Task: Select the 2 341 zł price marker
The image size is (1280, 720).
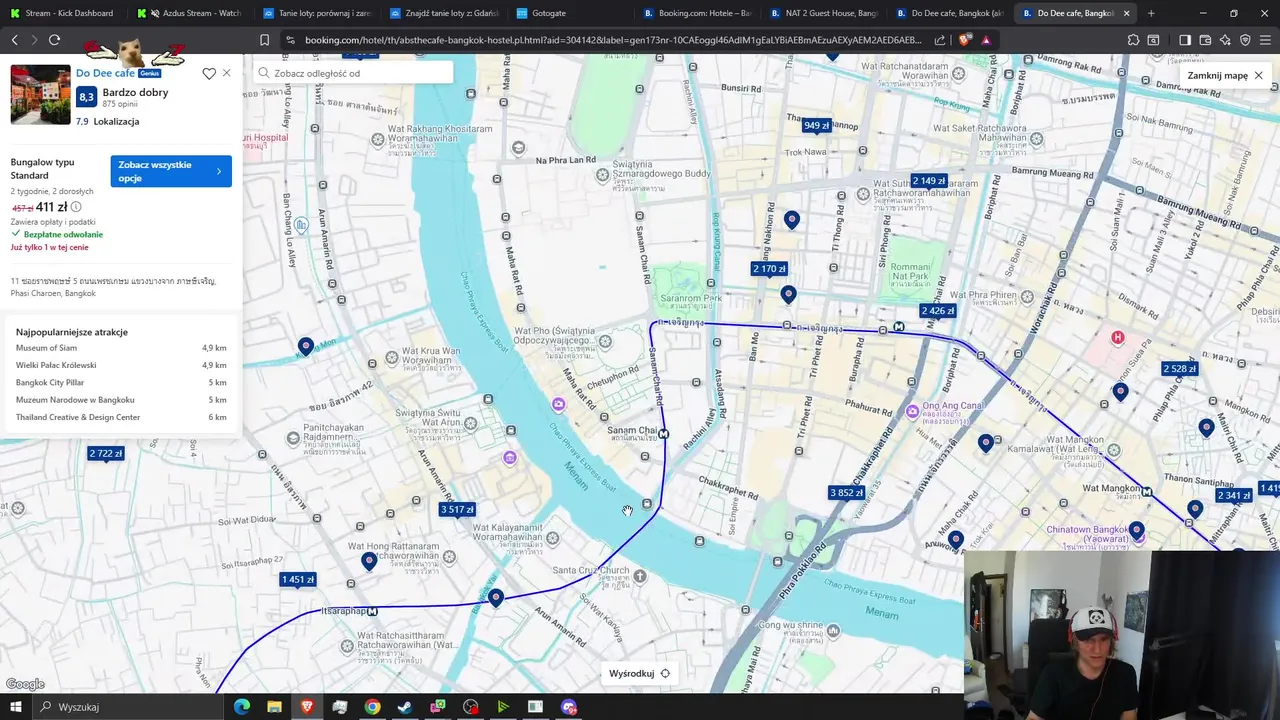Action: click(1234, 496)
